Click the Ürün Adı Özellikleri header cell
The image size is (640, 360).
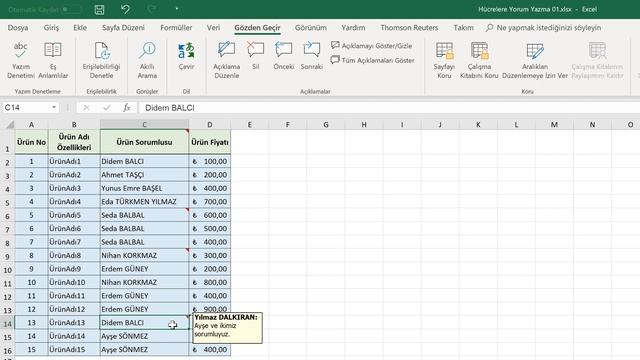(x=74, y=142)
